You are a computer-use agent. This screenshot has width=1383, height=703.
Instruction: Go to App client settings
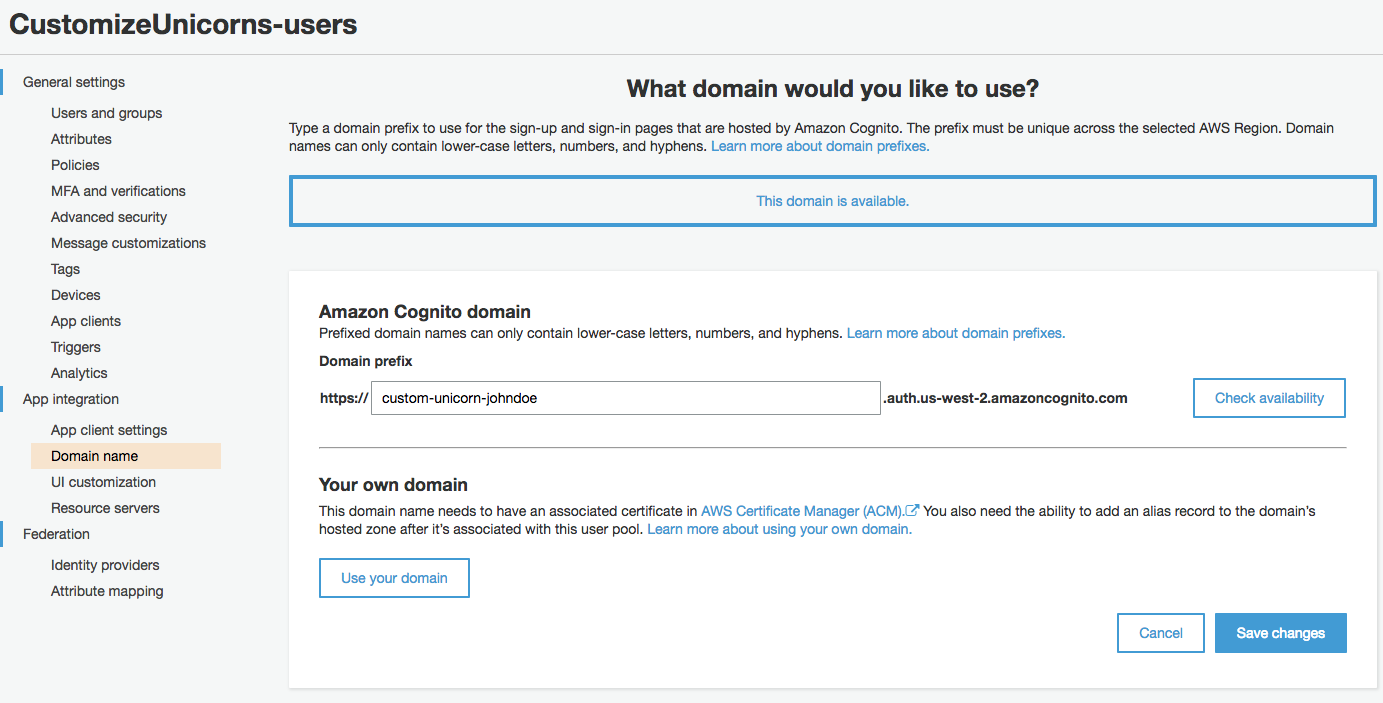coord(109,430)
